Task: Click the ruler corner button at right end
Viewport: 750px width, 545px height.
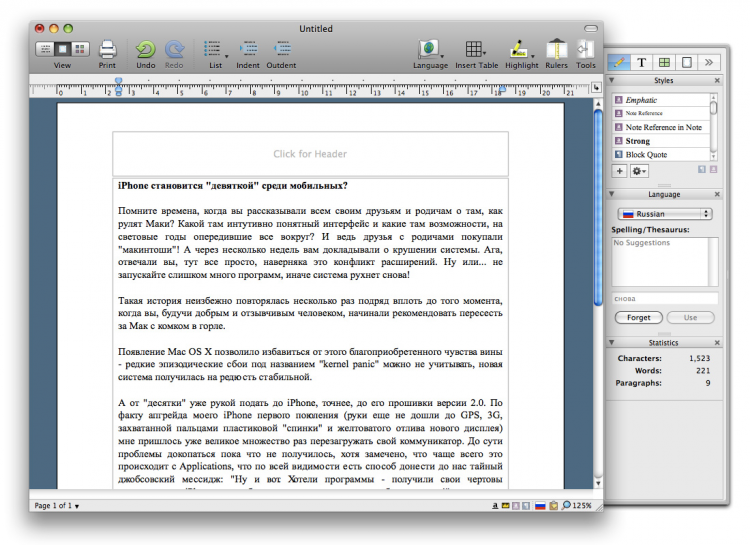Action: (x=596, y=88)
